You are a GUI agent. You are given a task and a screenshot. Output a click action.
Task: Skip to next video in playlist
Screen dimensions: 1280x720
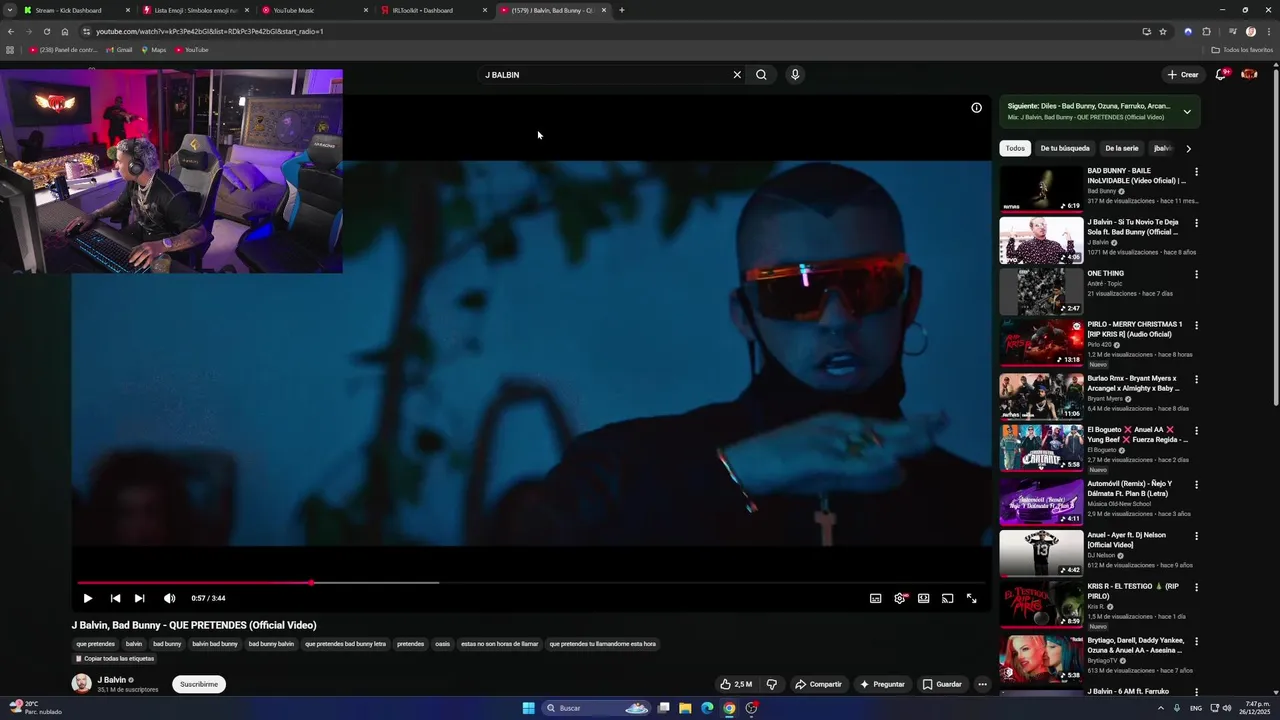140,598
